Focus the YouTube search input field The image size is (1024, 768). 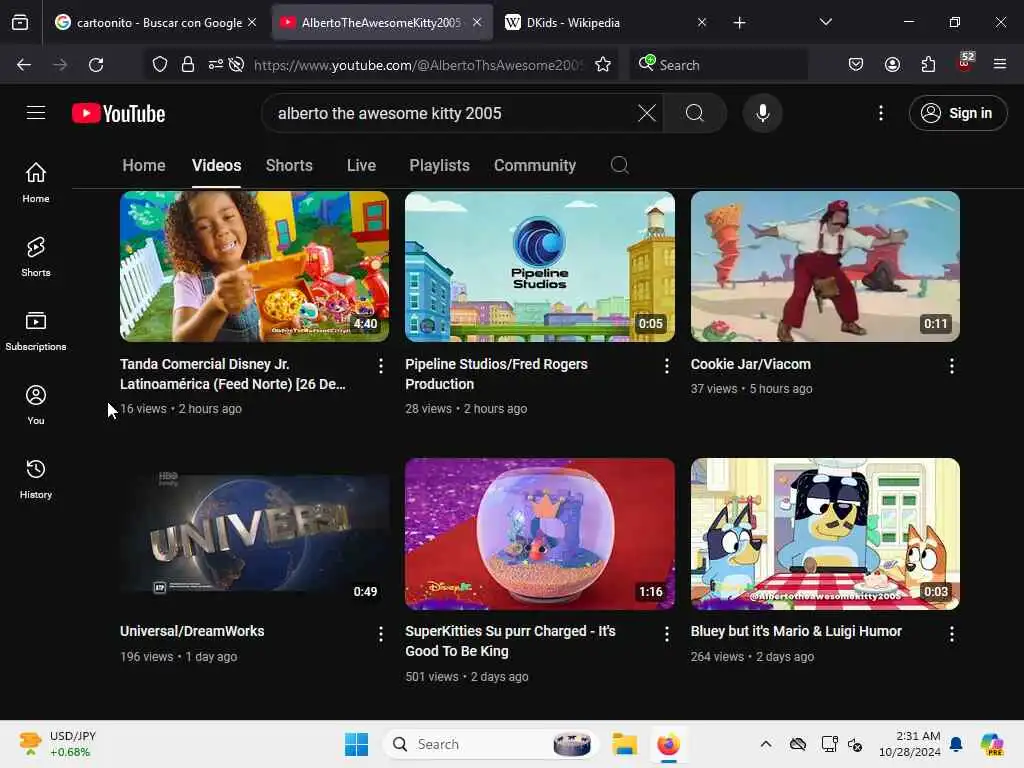[x=451, y=113]
